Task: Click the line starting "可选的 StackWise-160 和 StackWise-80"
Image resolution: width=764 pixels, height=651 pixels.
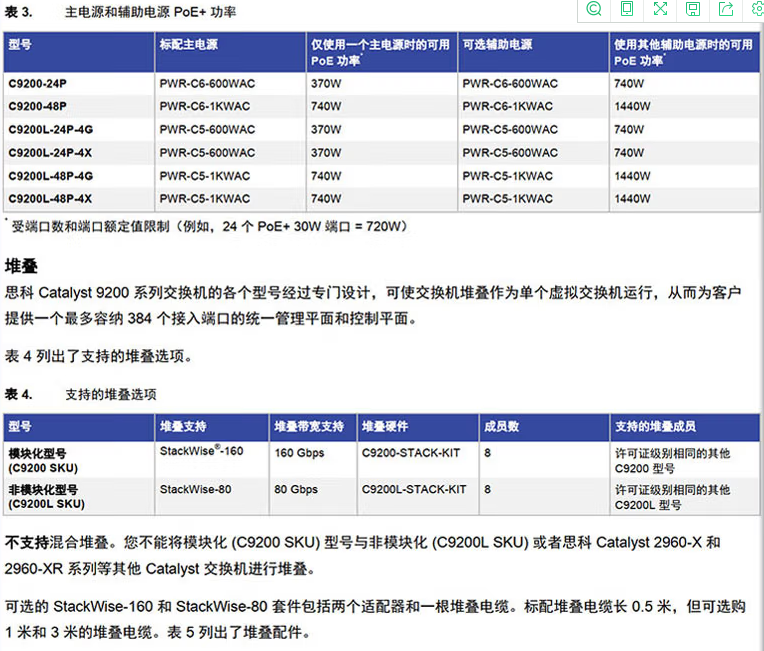Action: [375, 607]
